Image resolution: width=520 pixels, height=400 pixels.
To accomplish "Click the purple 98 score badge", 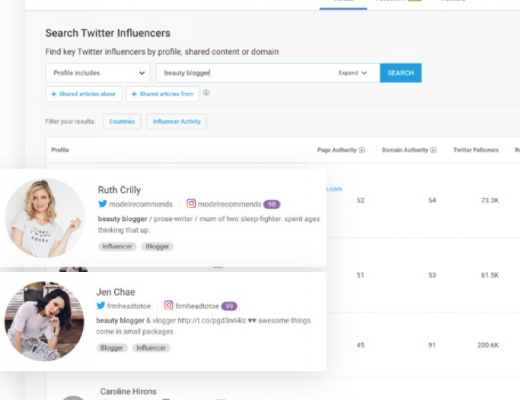I will click(x=272, y=204).
